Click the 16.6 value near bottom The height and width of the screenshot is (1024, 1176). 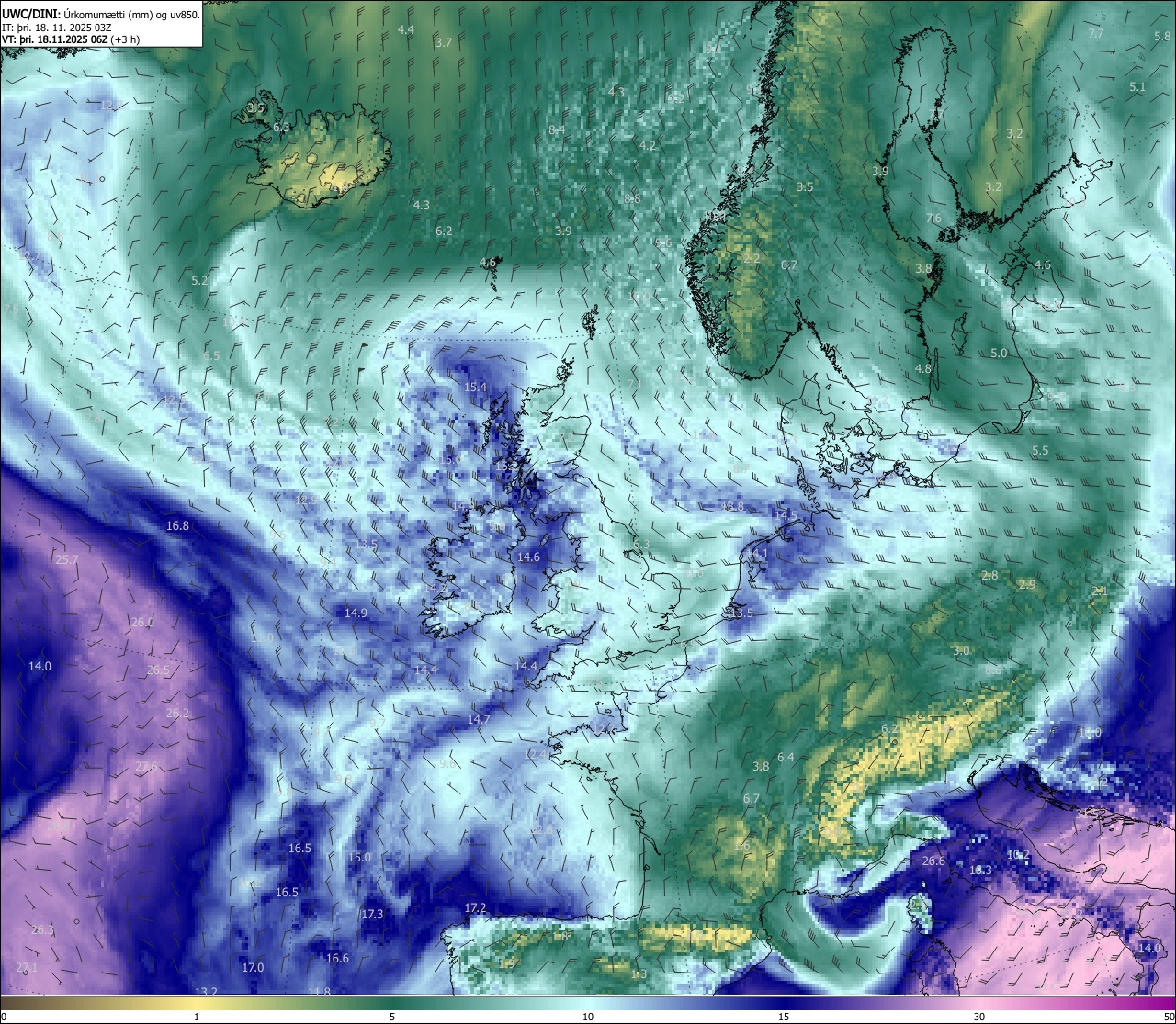click(337, 959)
